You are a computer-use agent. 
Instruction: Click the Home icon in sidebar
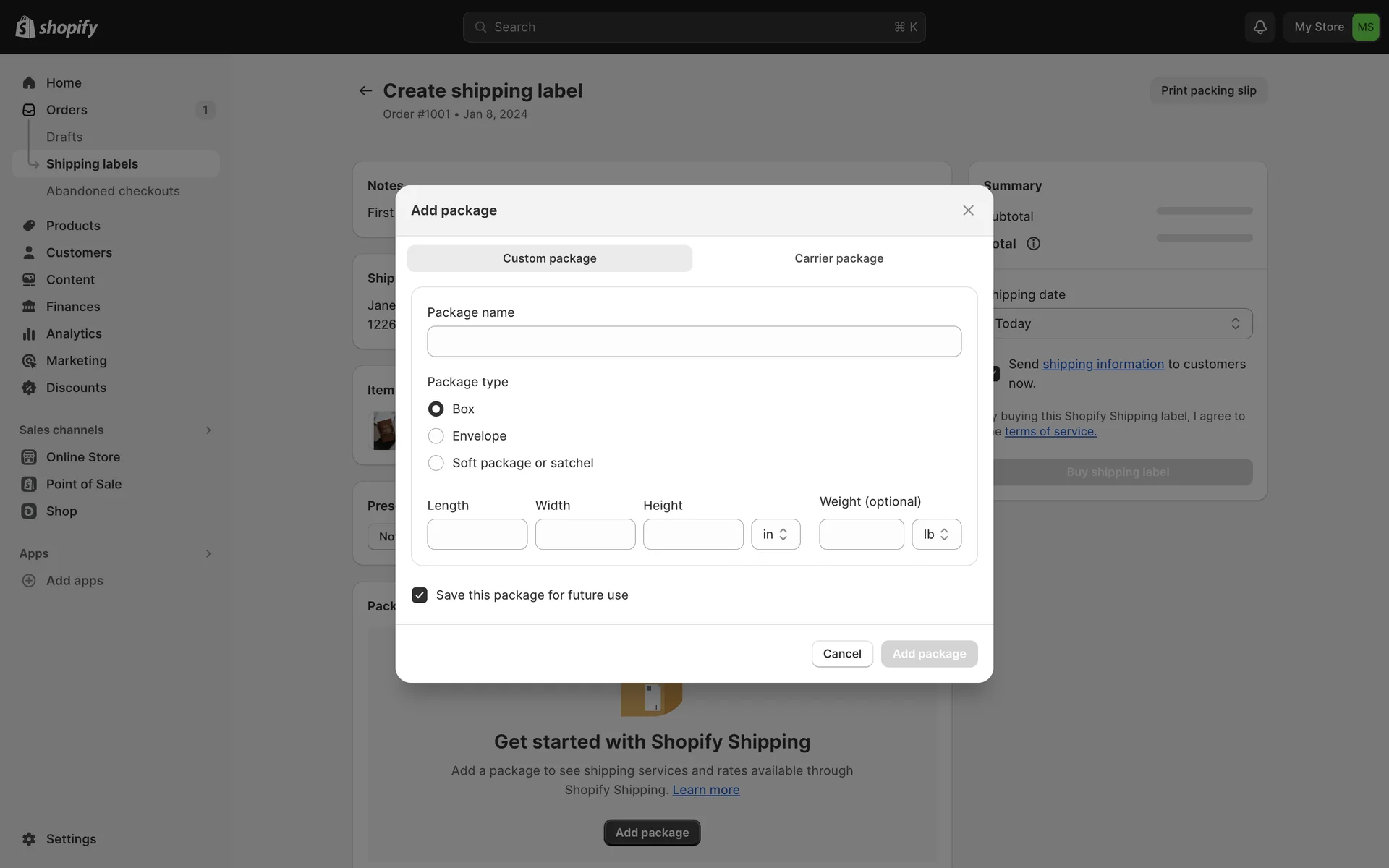[x=29, y=82]
